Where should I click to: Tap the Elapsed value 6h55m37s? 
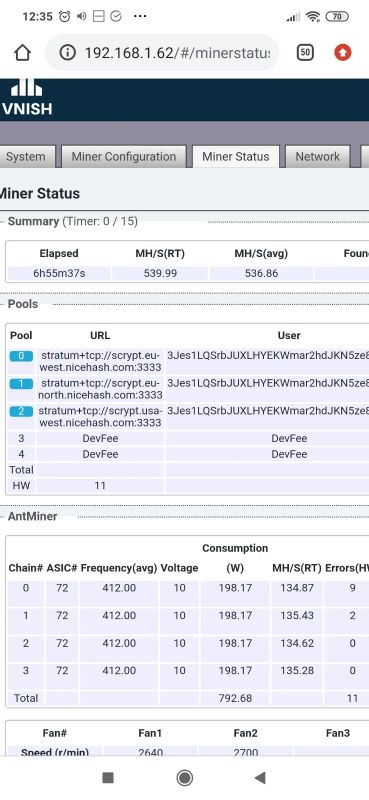tap(59, 273)
